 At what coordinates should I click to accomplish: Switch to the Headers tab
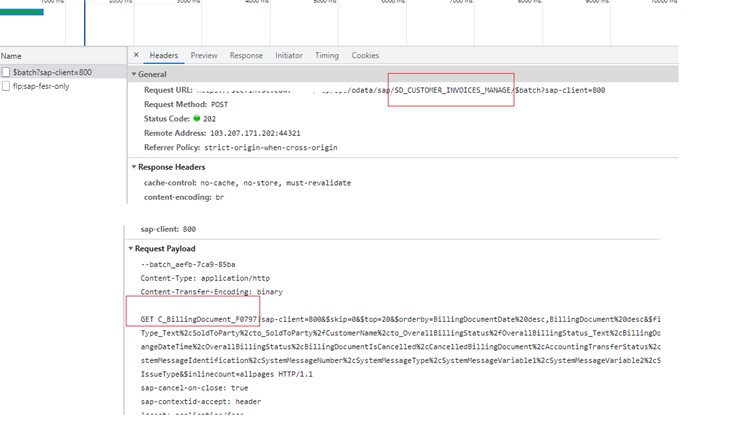click(x=163, y=56)
